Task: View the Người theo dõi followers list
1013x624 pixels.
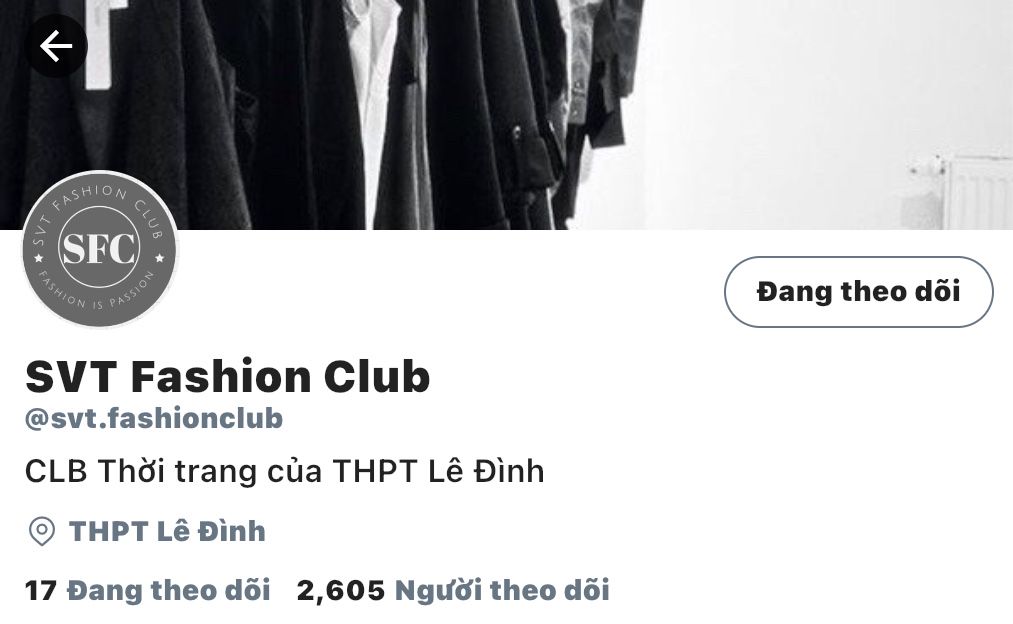Action: 502,590
